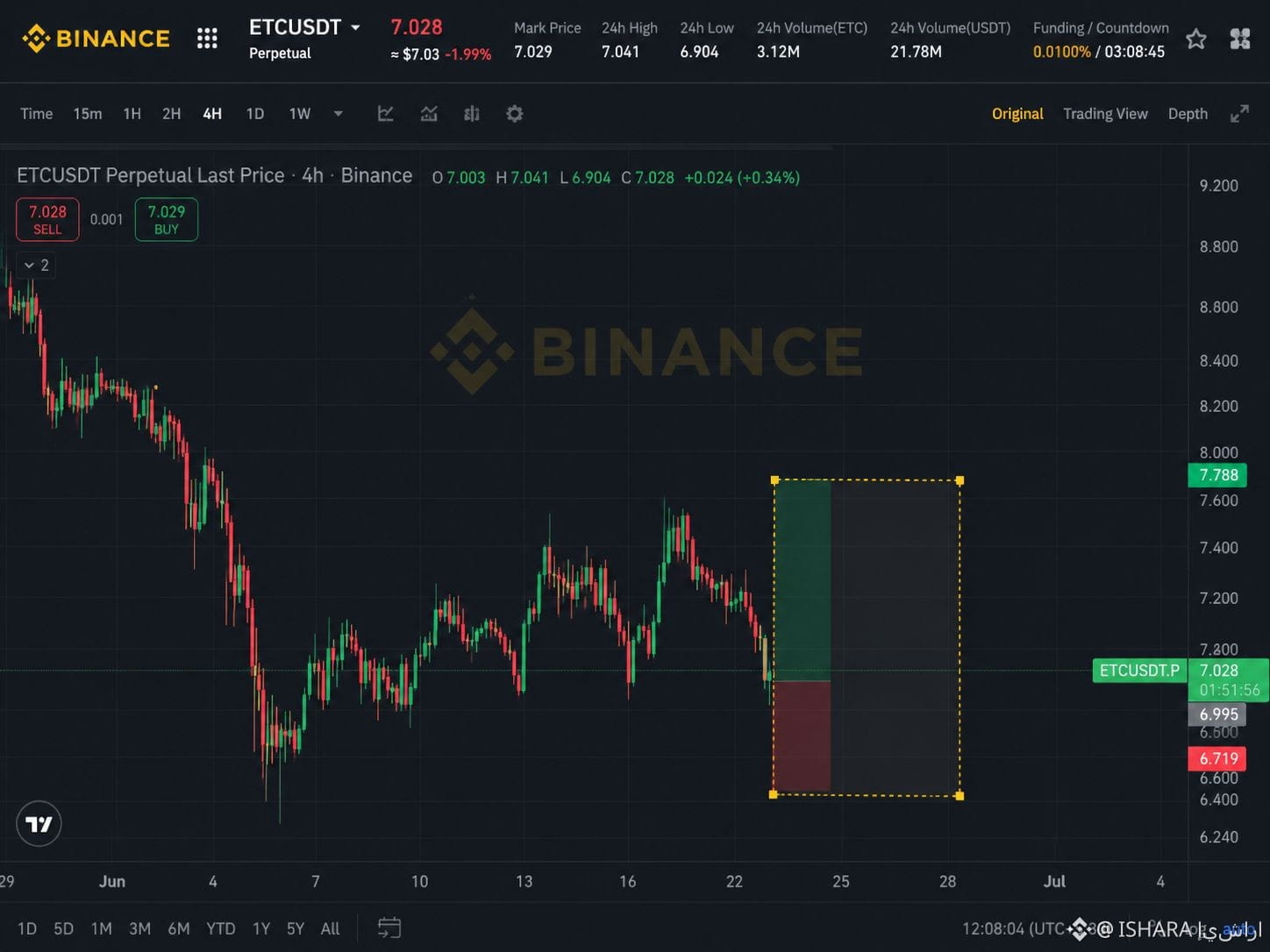
Task: Open the technical indicators icon
Action: pos(429,114)
